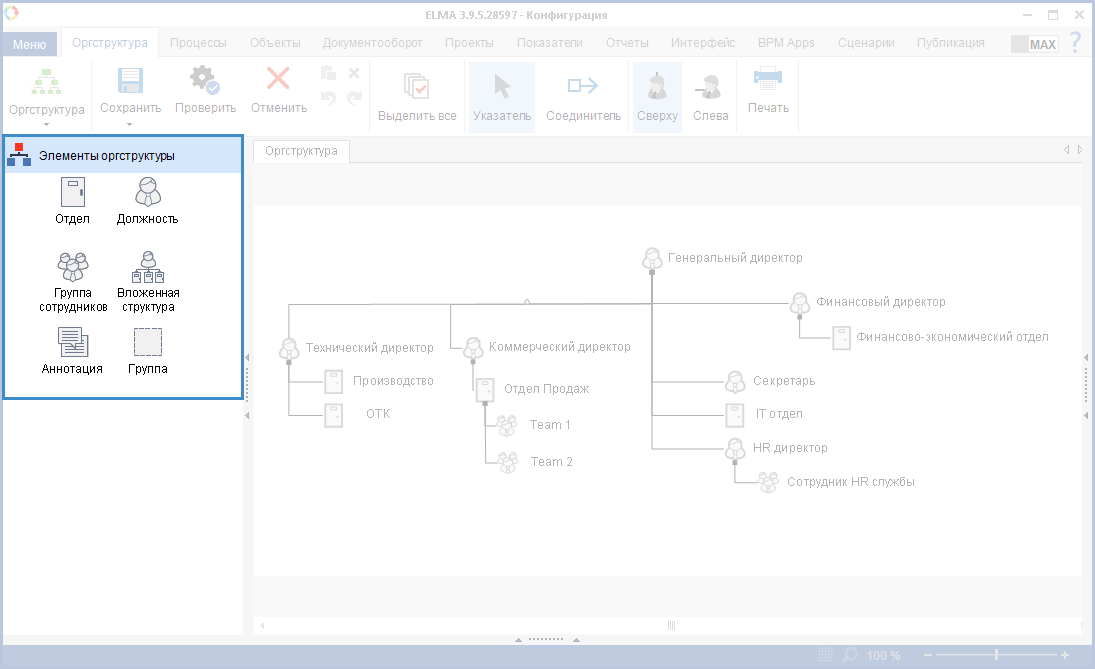Toggle the Слева layout option
This screenshot has height=669, width=1095.
pyautogui.click(x=710, y=97)
